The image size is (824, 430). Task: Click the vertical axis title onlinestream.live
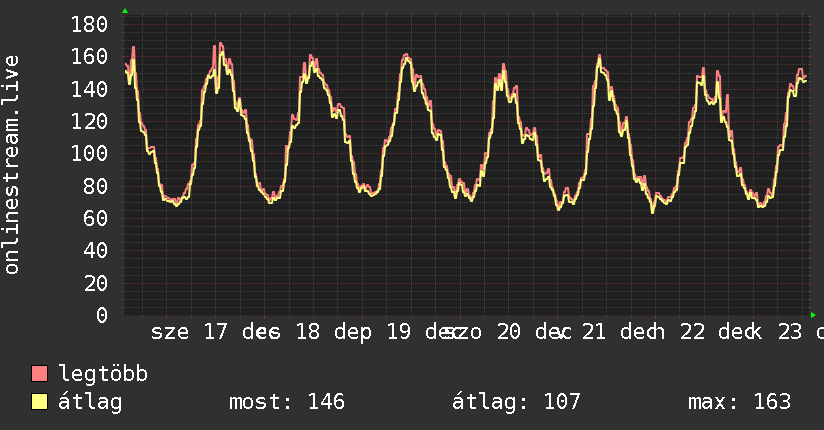[x=12, y=165]
